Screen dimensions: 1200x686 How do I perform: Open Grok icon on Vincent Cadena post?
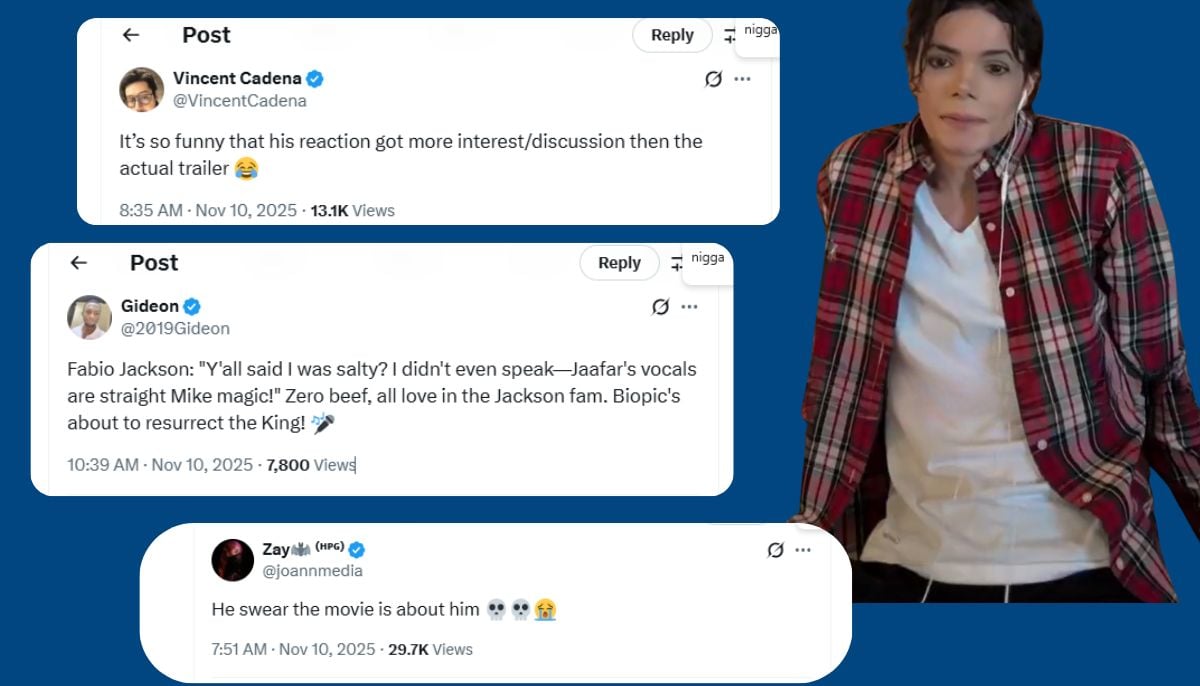[x=713, y=79]
